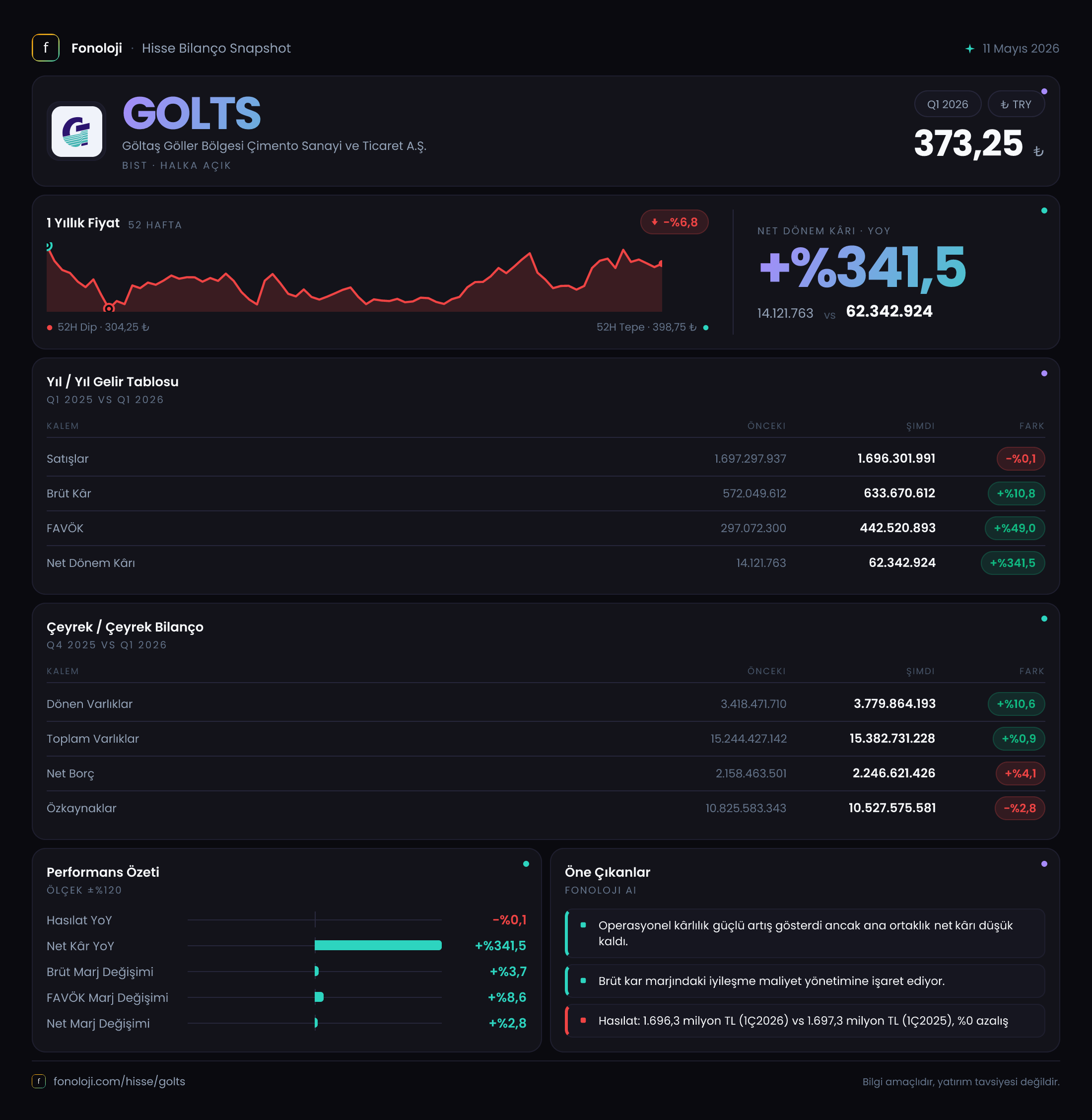Click the Fonoloji logo in the header
The height and width of the screenshot is (1120, 1092).
click(45, 48)
